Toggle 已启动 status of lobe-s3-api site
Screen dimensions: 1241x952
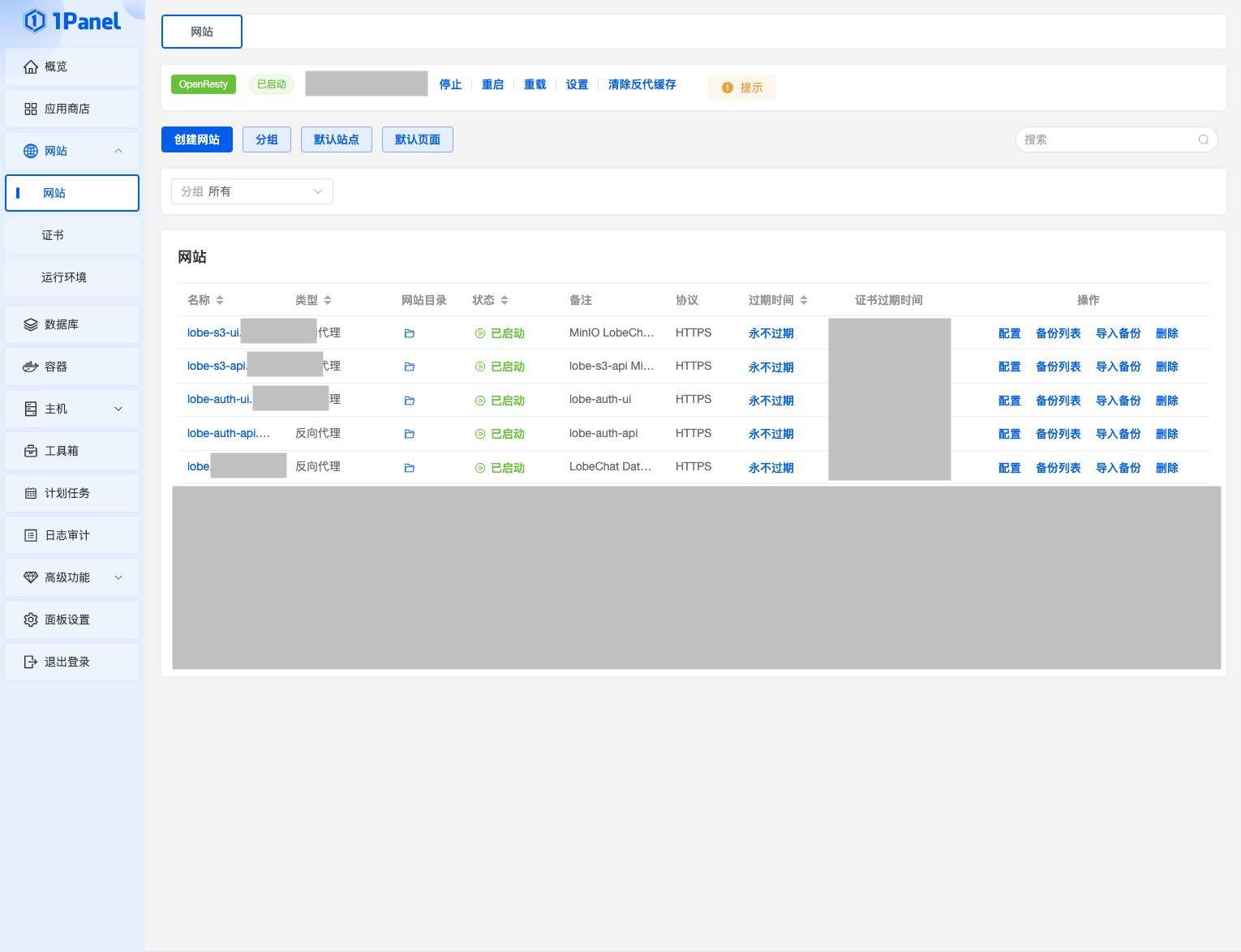(x=500, y=367)
